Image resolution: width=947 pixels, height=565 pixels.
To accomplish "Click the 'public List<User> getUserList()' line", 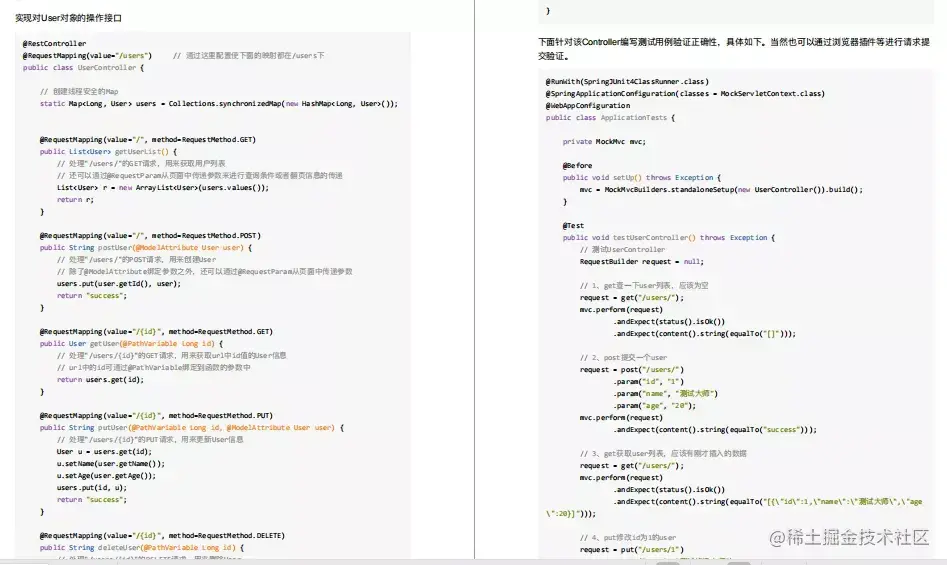I will (109, 152).
